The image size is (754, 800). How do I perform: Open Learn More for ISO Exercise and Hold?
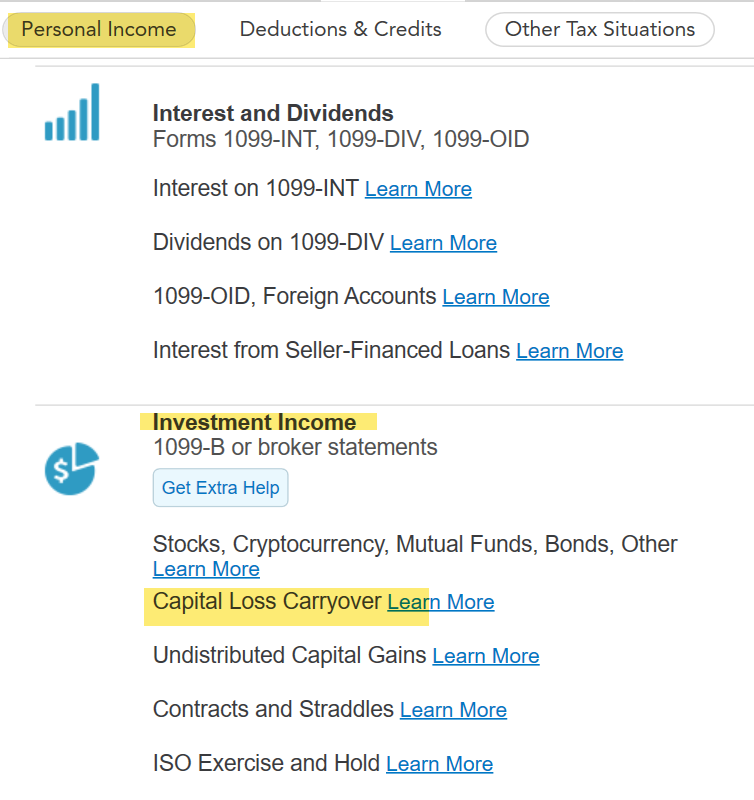pos(439,764)
